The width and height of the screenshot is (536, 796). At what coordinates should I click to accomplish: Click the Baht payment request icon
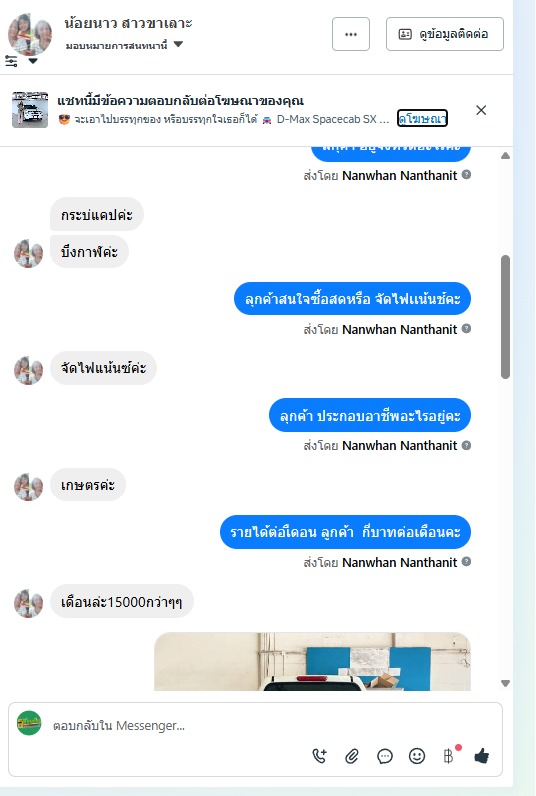click(449, 756)
